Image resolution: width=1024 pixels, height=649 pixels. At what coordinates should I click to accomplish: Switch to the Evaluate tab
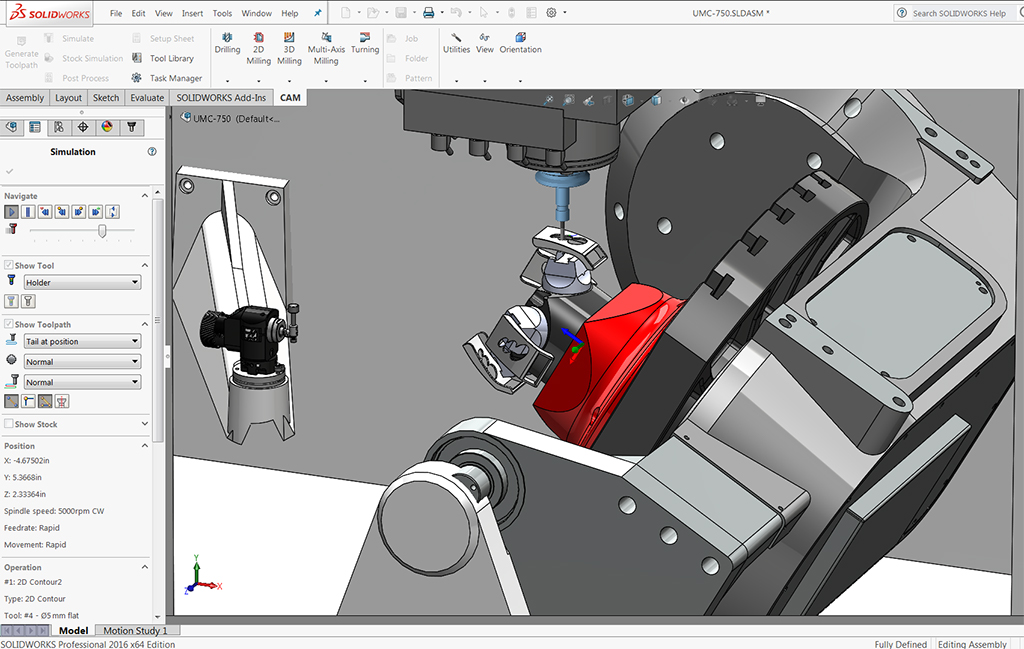146,97
